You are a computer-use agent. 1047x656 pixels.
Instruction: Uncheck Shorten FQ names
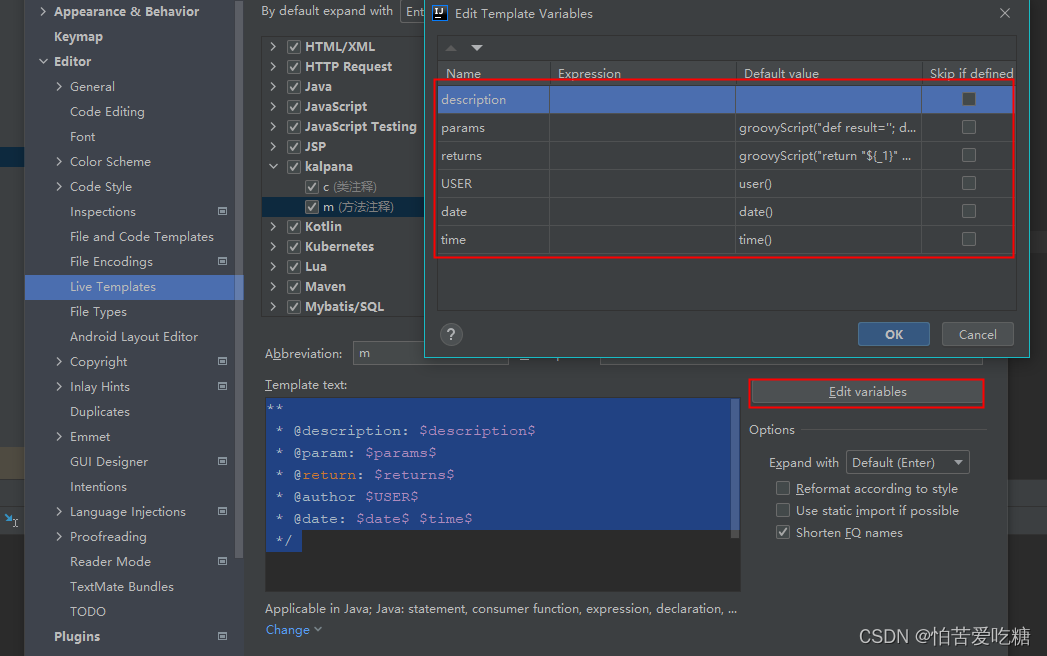click(x=783, y=532)
